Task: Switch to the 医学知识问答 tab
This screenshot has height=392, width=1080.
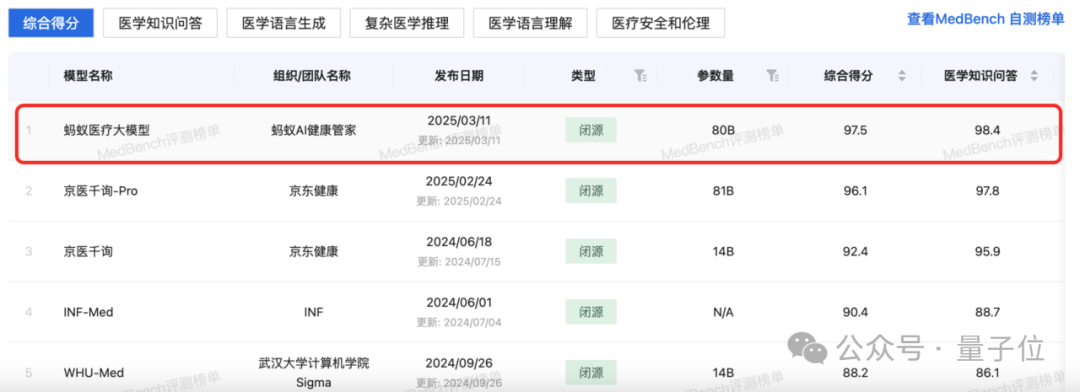Action: [160, 23]
